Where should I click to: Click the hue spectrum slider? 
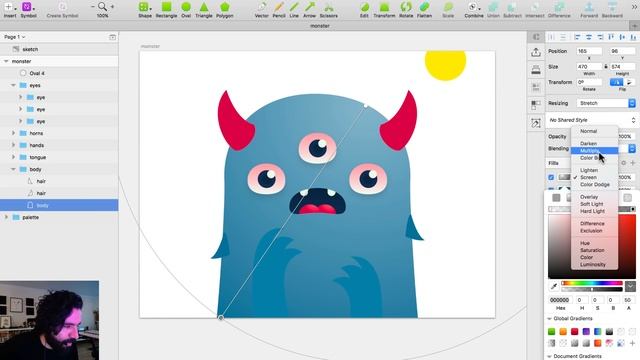pyautogui.click(x=592, y=283)
